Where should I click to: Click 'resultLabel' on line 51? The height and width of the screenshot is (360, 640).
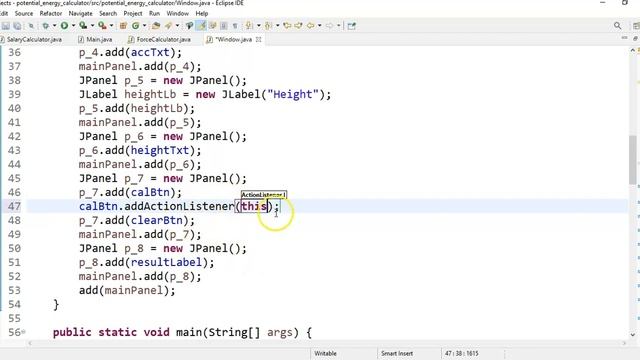[x=167, y=262]
